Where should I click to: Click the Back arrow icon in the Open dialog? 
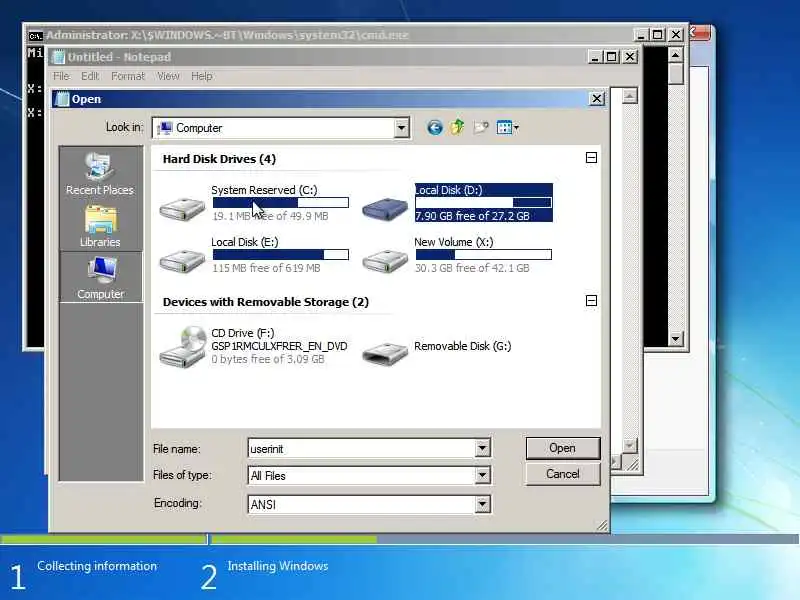pyautogui.click(x=435, y=128)
